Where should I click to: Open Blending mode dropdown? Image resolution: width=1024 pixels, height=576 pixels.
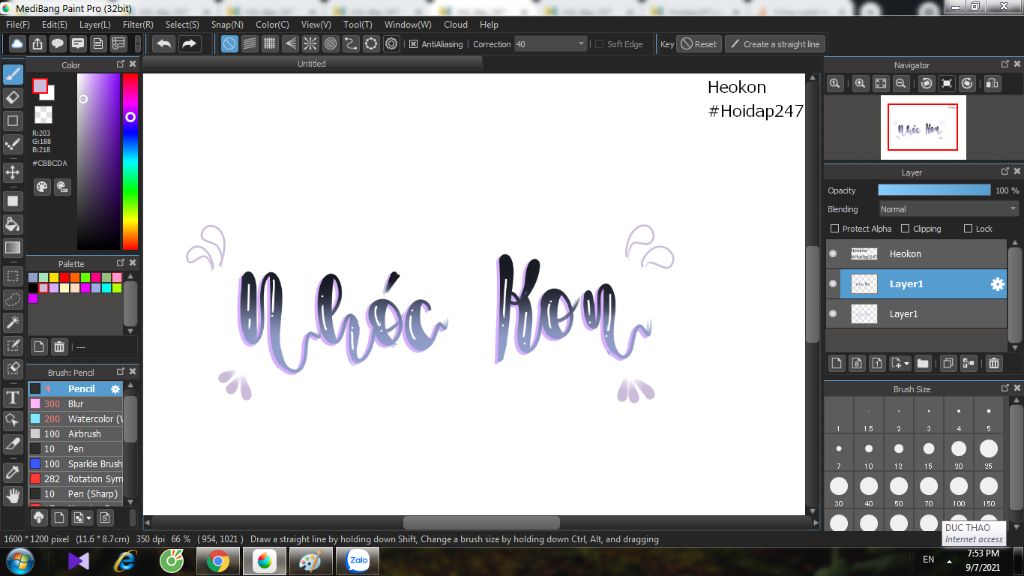pos(948,209)
